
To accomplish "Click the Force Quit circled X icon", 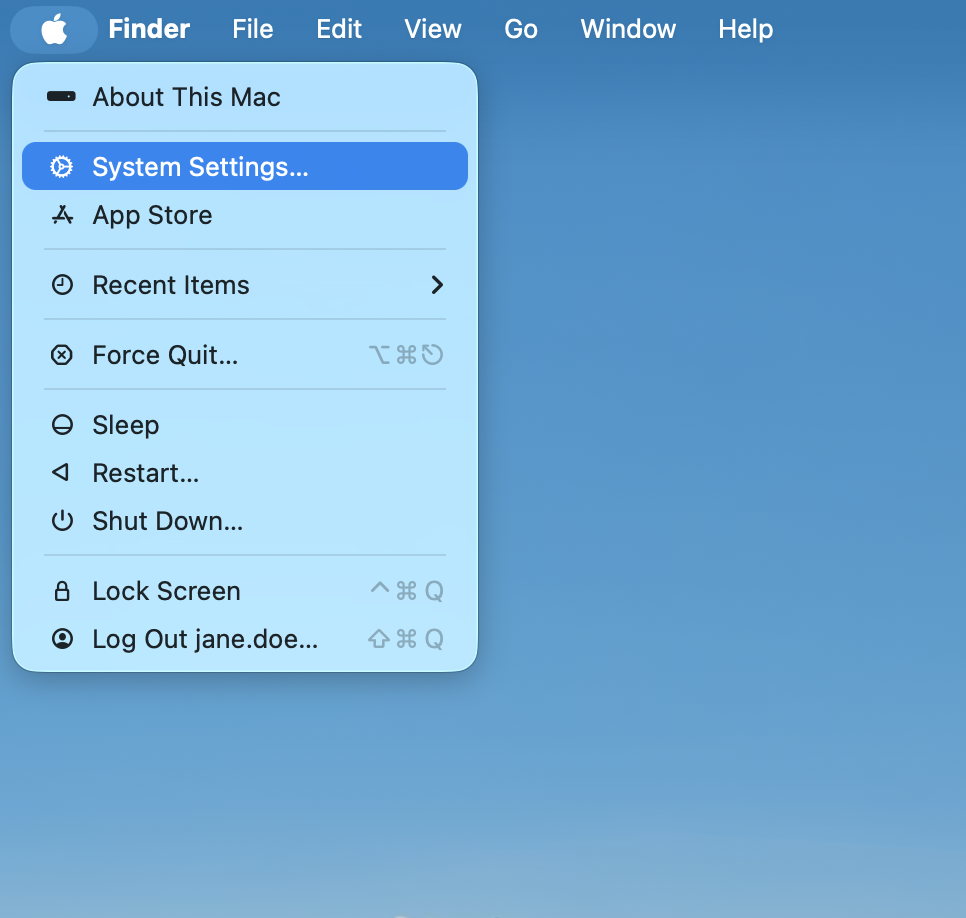I will point(62,354).
